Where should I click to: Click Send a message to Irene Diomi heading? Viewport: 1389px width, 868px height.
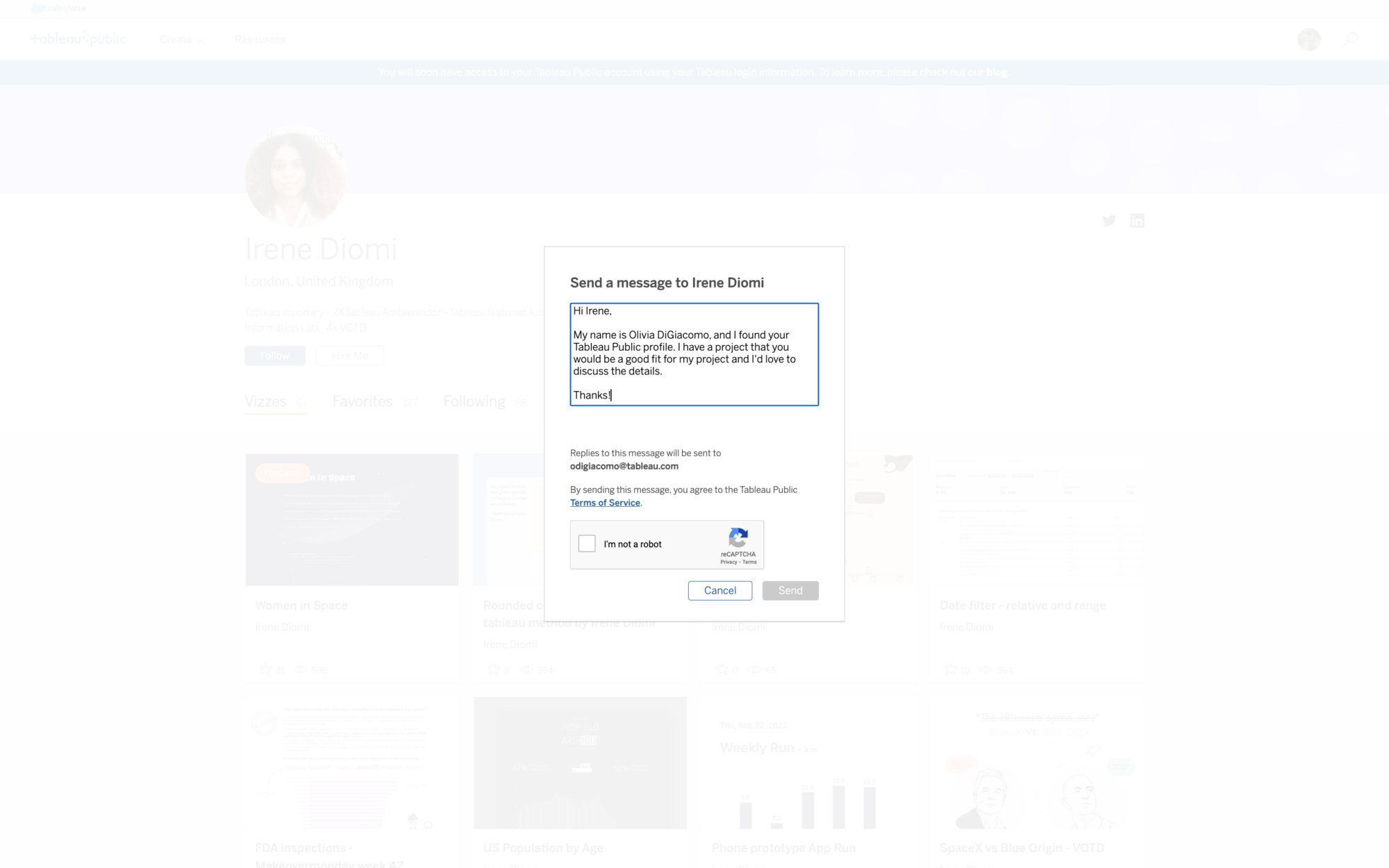(x=667, y=283)
